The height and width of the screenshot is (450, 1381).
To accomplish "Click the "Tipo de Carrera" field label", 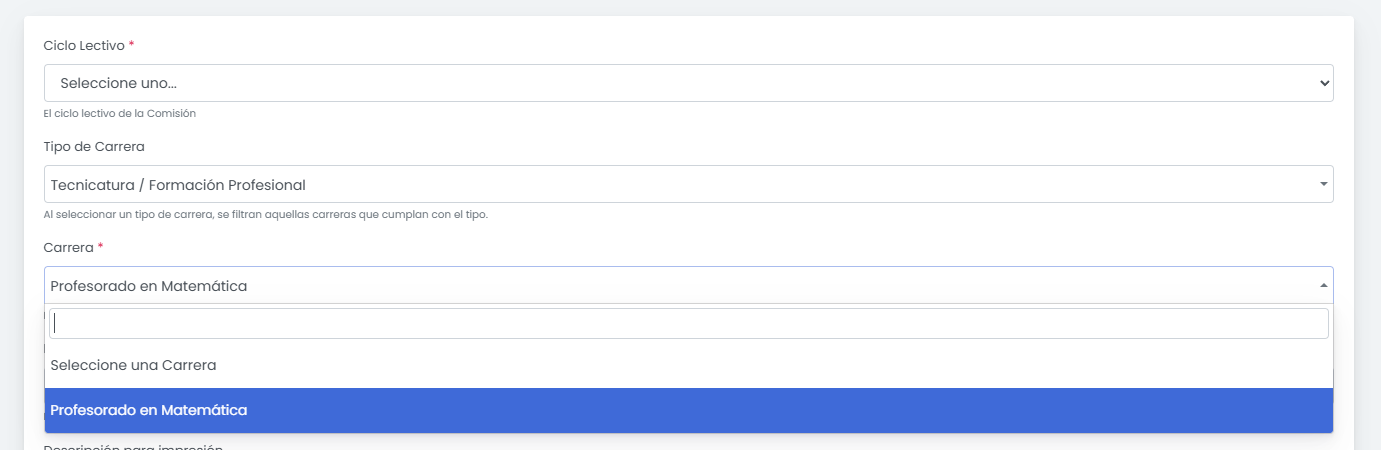I will click(x=94, y=146).
